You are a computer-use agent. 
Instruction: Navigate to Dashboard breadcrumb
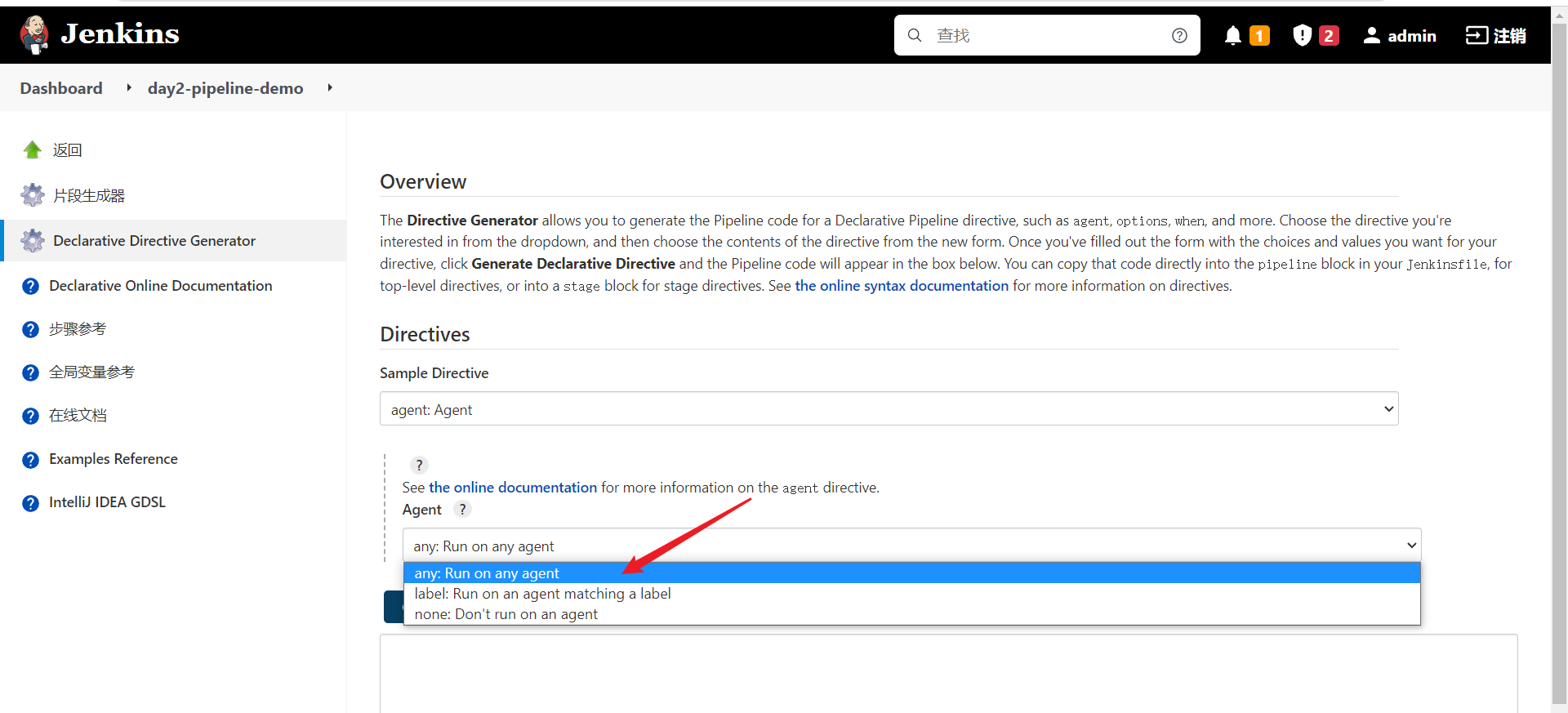pos(61,88)
